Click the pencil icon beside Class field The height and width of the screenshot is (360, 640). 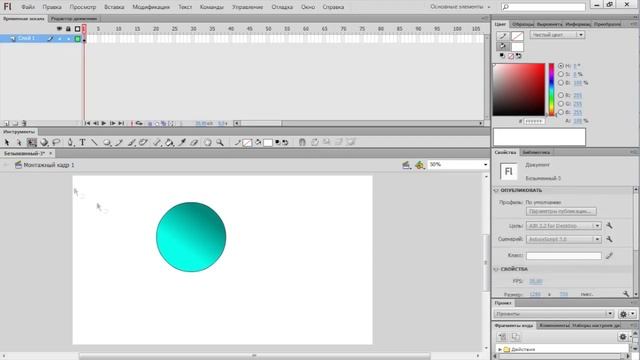tap(609, 256)
